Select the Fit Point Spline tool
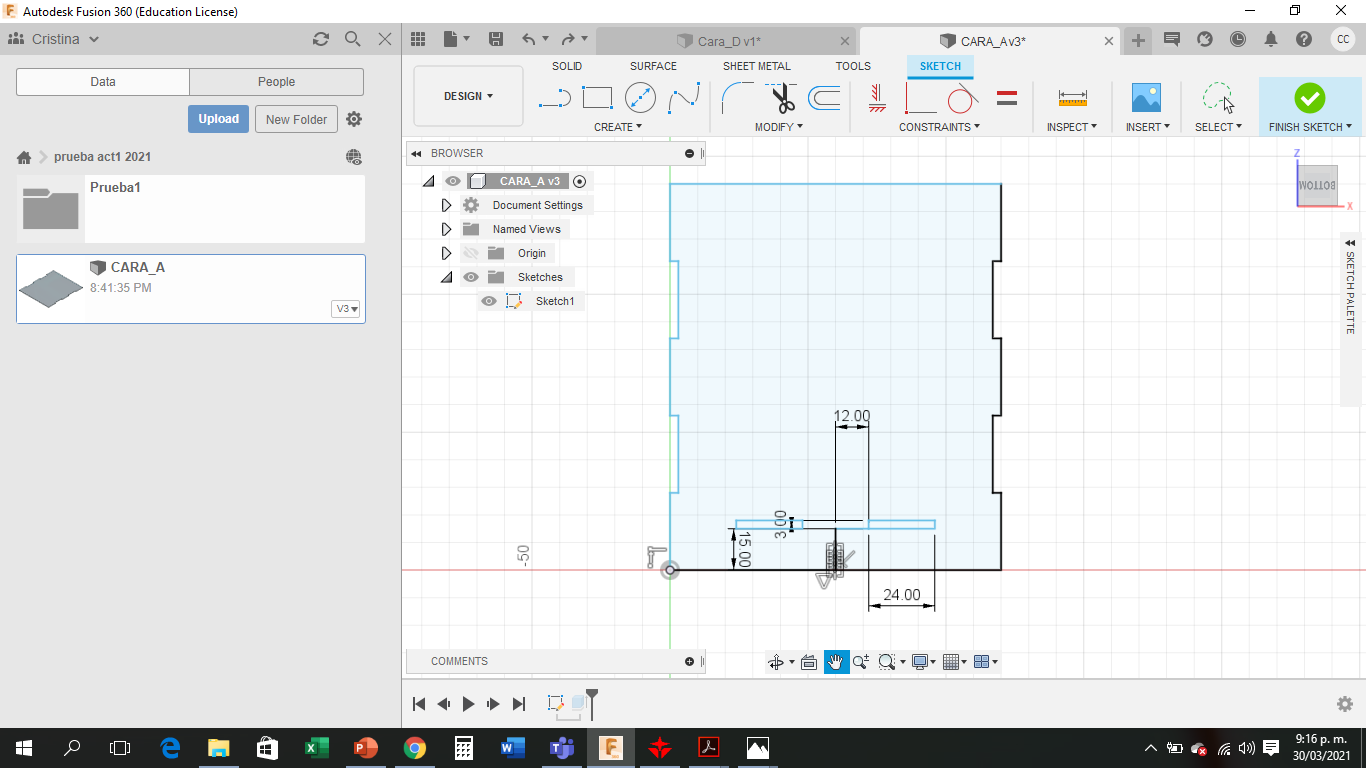 pyautogui.click(x=684, y=98)
